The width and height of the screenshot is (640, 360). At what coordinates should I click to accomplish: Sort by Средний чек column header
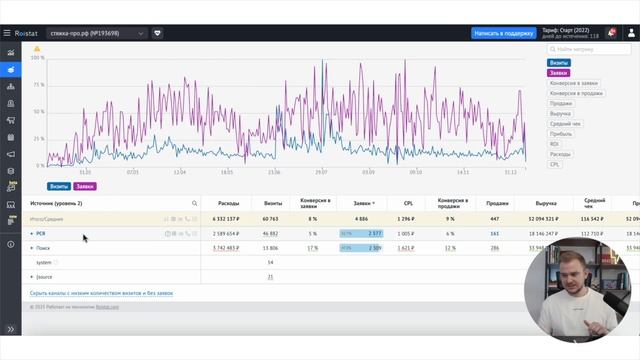[x=594, y=203]
